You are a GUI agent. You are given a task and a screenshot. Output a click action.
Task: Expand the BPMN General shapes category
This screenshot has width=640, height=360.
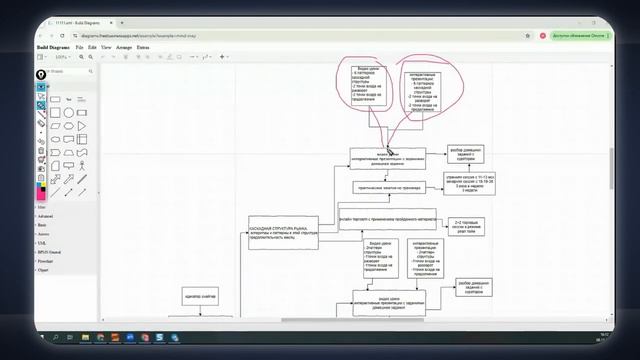49,252
